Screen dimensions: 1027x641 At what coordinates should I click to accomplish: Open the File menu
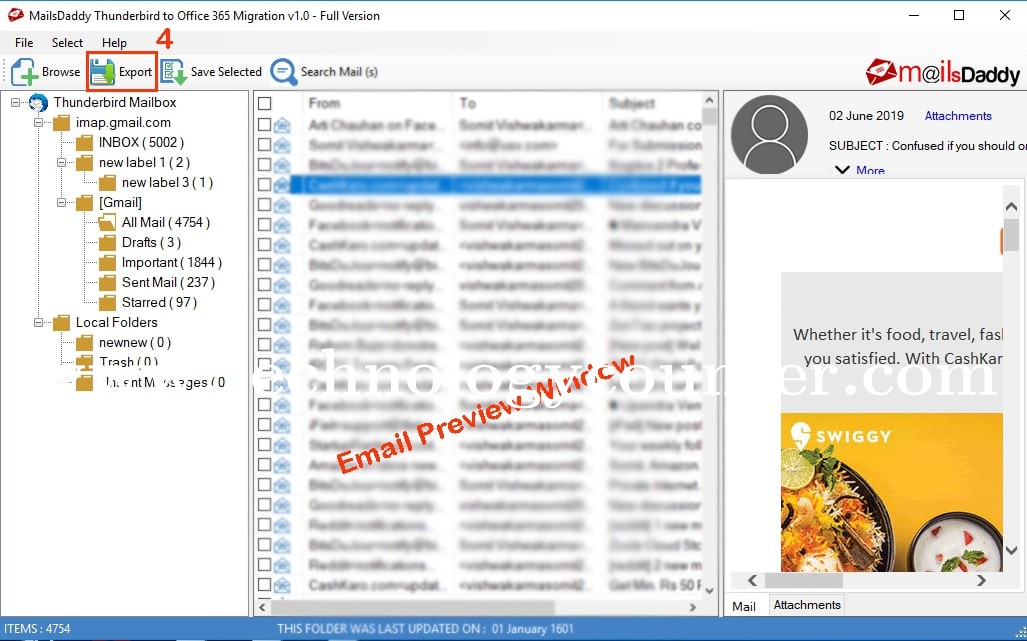(x=24, y=43)
